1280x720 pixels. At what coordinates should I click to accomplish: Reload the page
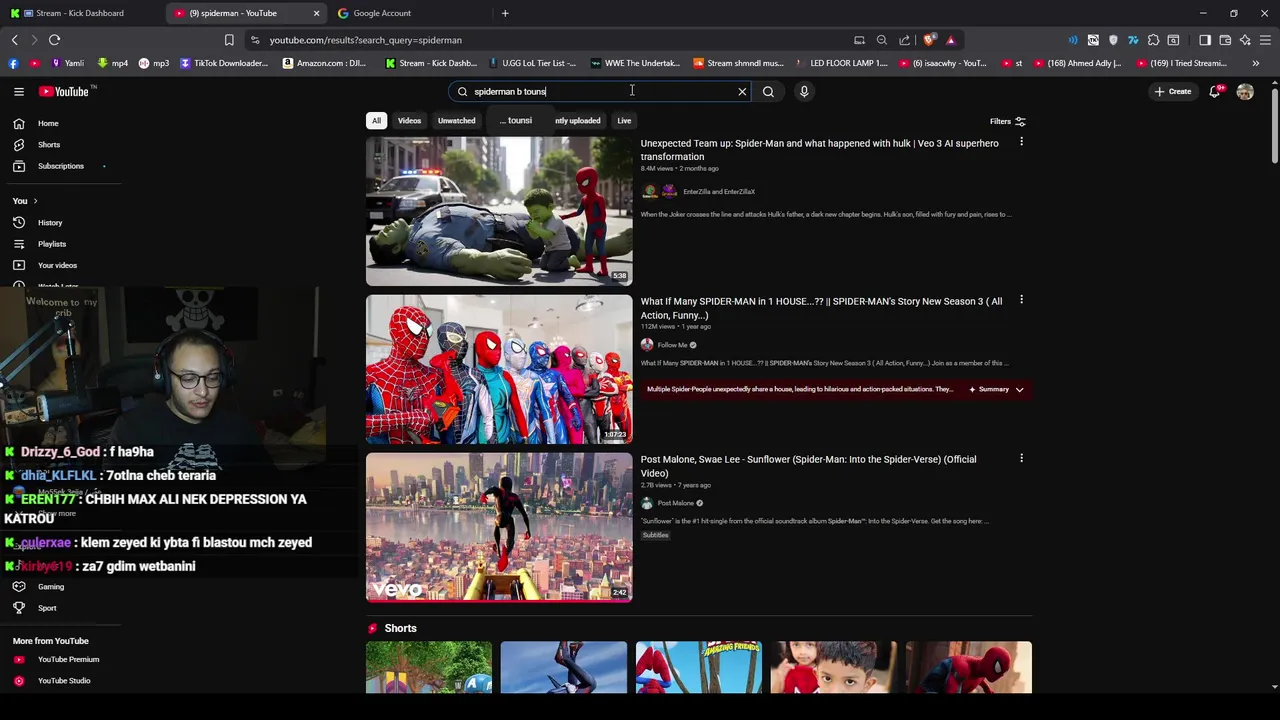(54, 40)
